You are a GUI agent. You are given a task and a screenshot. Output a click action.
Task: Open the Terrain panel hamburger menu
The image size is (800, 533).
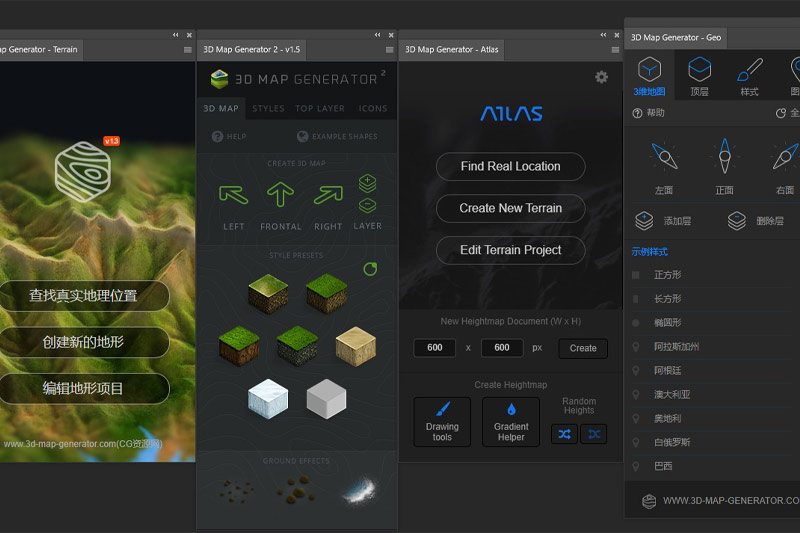187,49
